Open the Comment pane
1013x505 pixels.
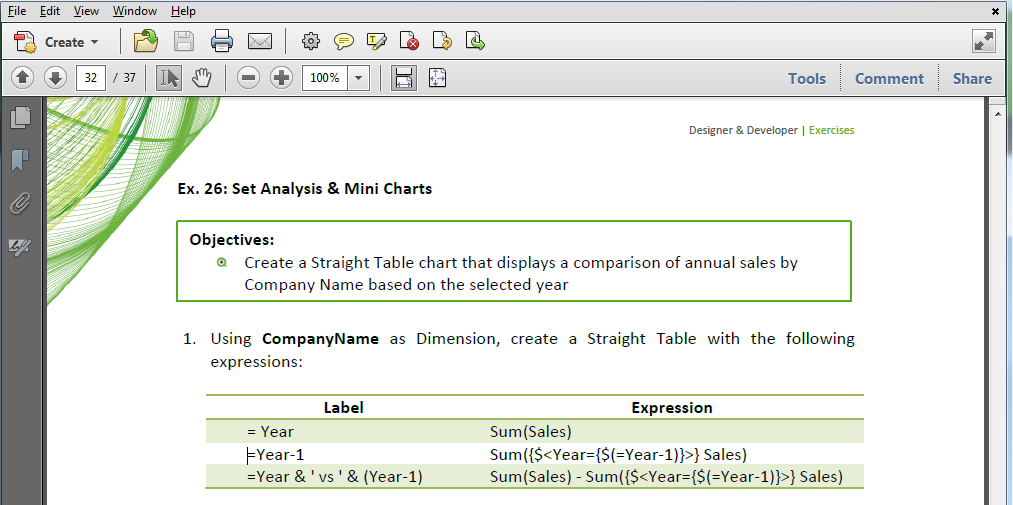pos(889,78)
